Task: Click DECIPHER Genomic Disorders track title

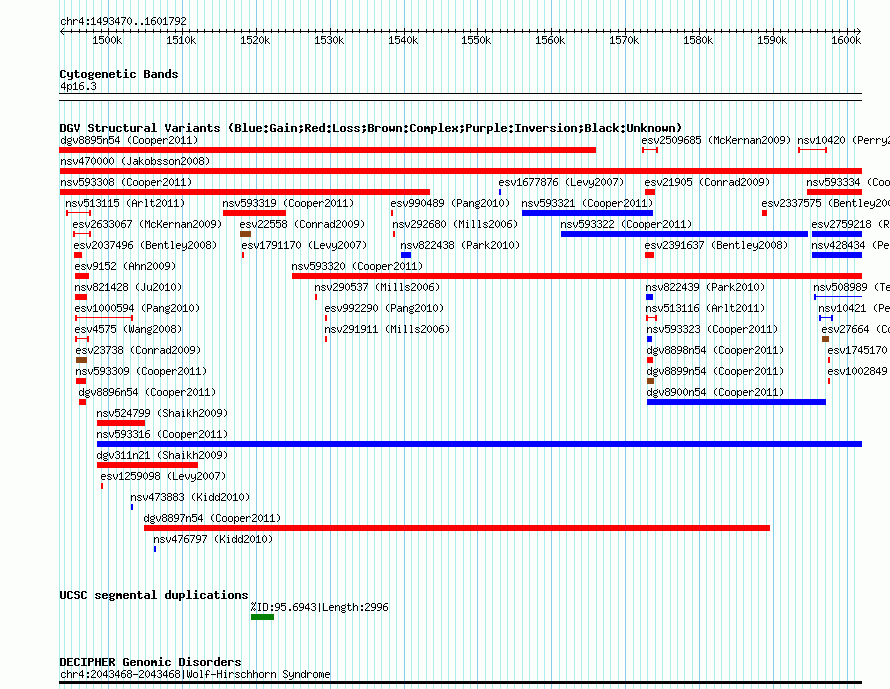Action: point(150,662)
